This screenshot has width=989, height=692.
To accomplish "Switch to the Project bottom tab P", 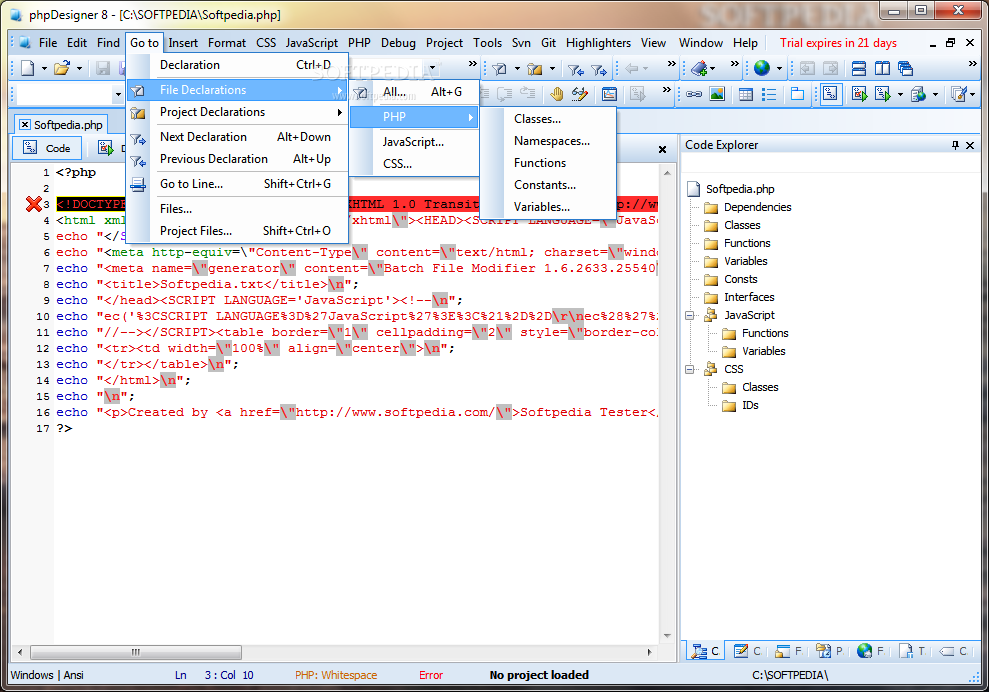I will tap(829, 651).
